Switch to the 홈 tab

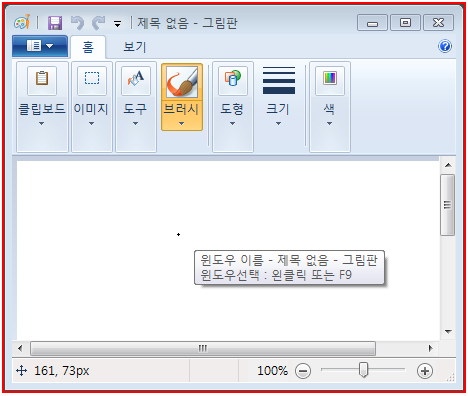pyautogui.click(x=88, y=47)
